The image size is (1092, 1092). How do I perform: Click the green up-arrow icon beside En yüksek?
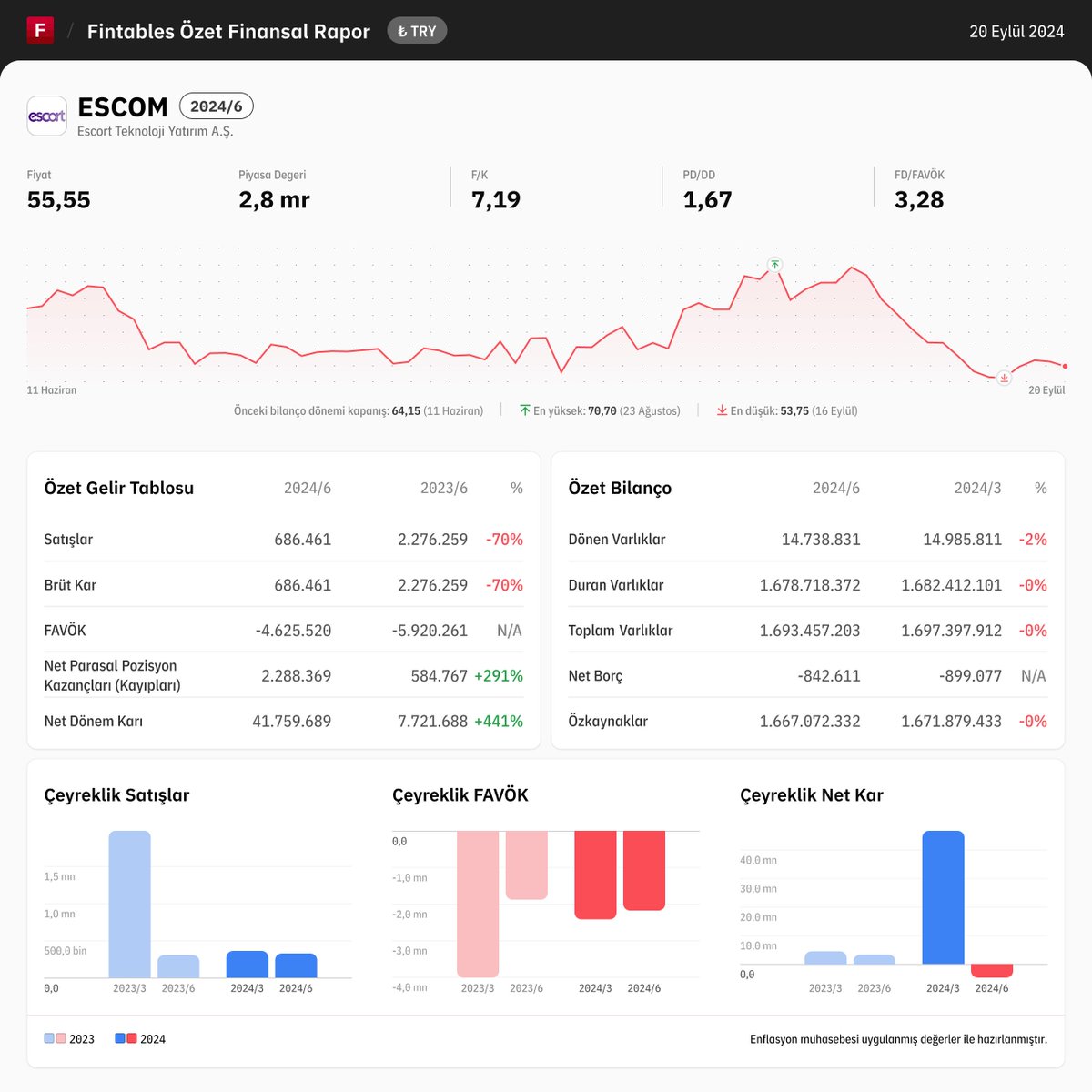click(525, 410)
